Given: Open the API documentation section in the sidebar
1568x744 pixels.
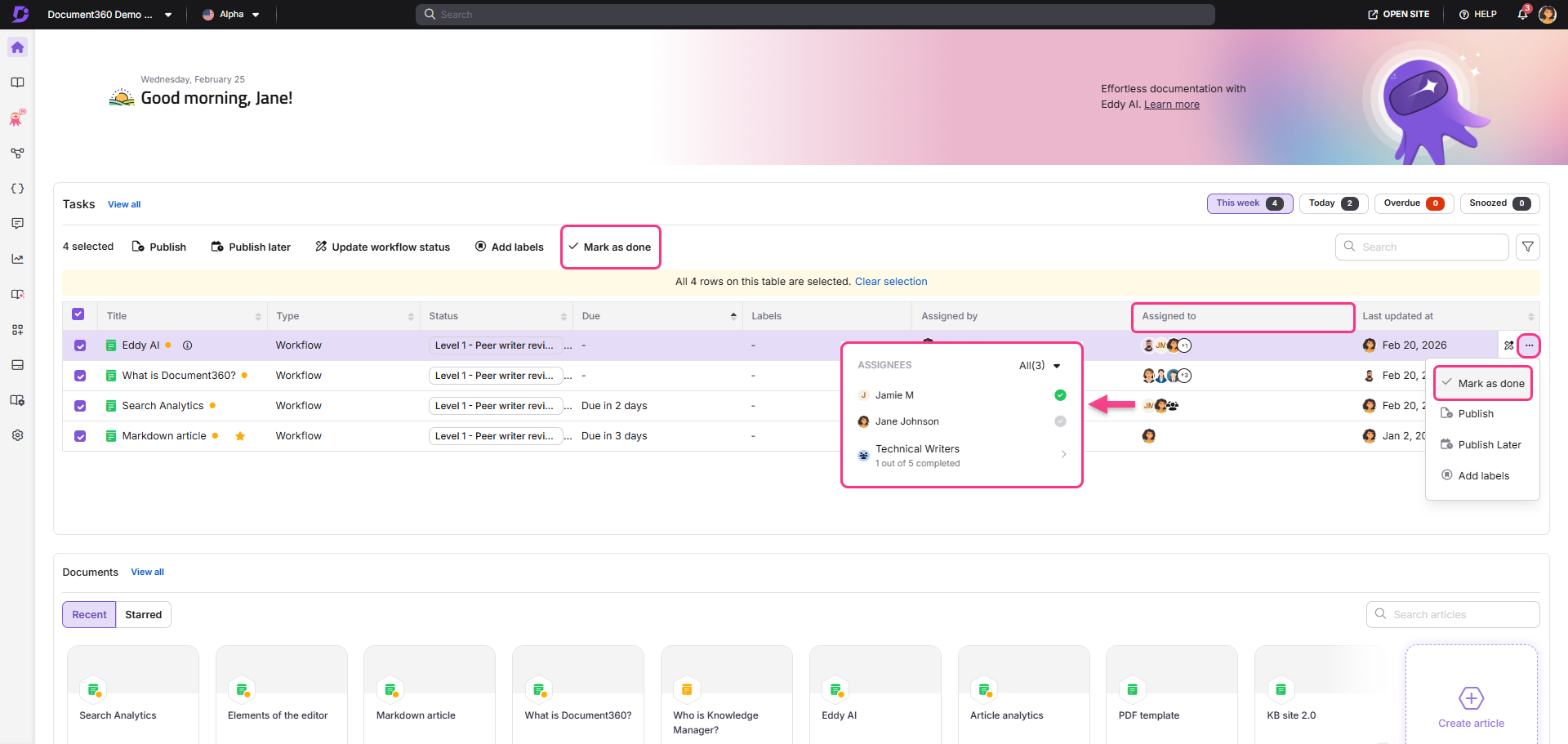Looking at the screenshot, I should 17,188.
